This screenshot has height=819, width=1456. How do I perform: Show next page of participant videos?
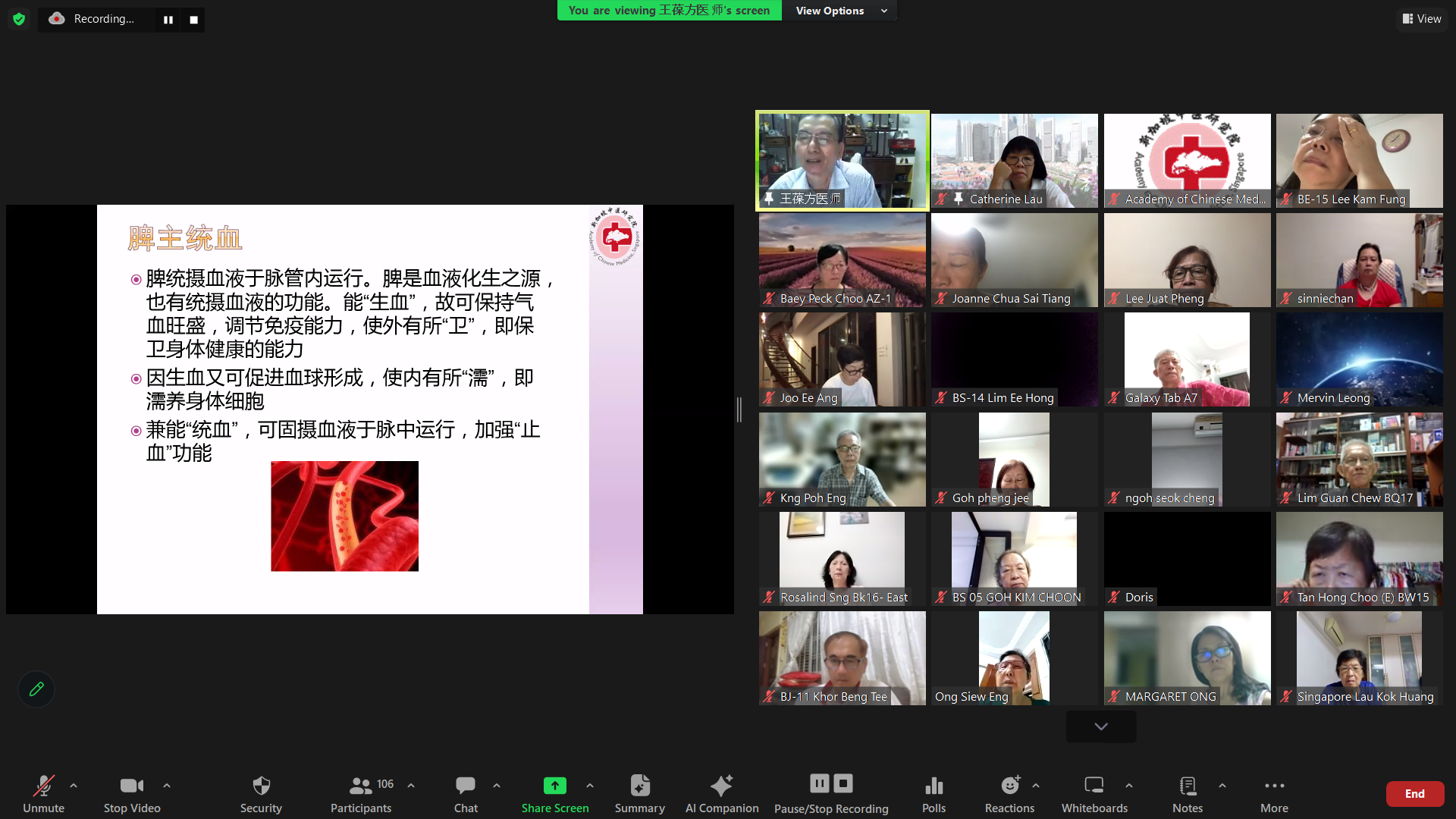[x=1100, y=726]
